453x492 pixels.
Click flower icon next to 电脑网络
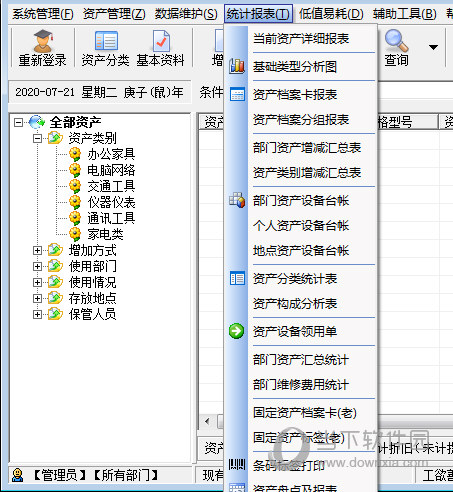75,170
